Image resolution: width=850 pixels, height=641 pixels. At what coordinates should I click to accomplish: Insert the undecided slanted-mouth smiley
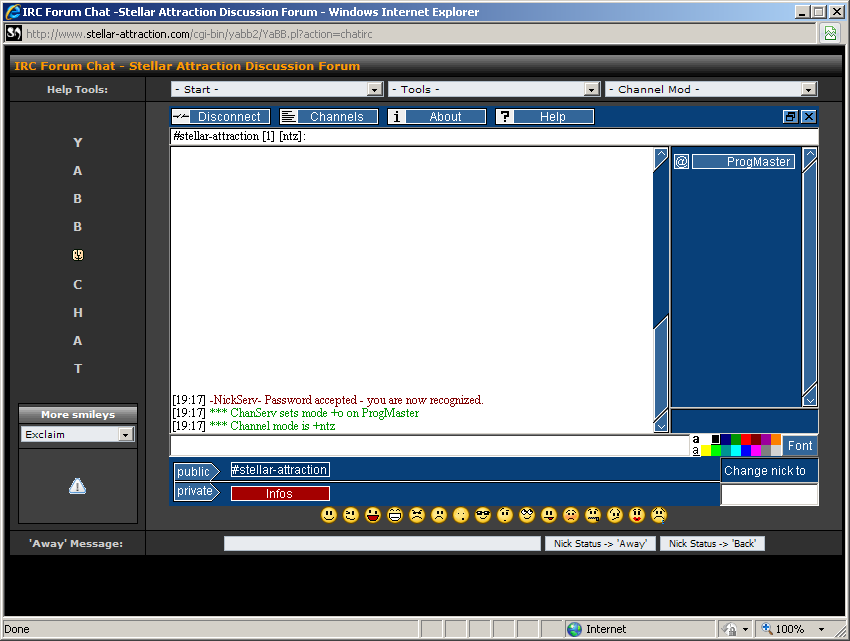click(x=615, y=515)
